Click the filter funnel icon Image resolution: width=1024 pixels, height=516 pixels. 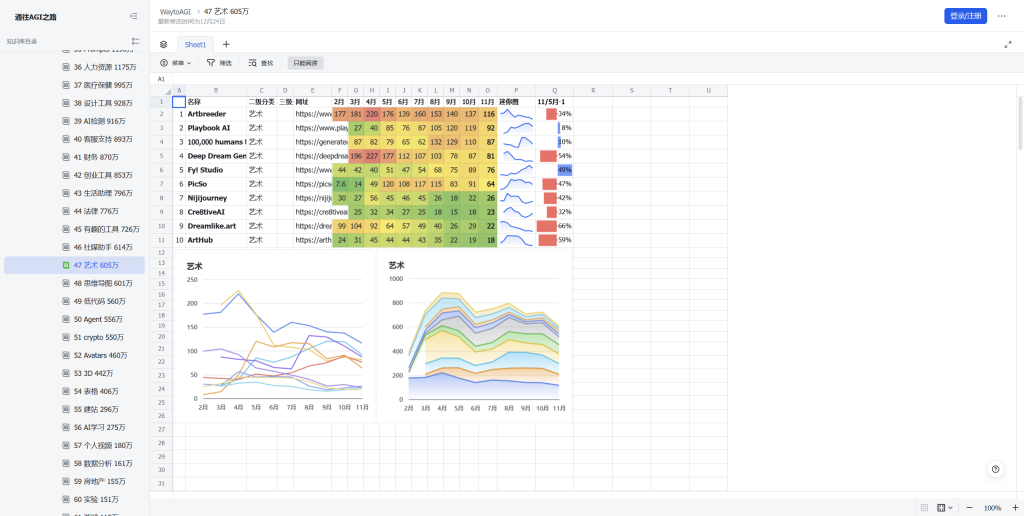[x=211, y=63]
